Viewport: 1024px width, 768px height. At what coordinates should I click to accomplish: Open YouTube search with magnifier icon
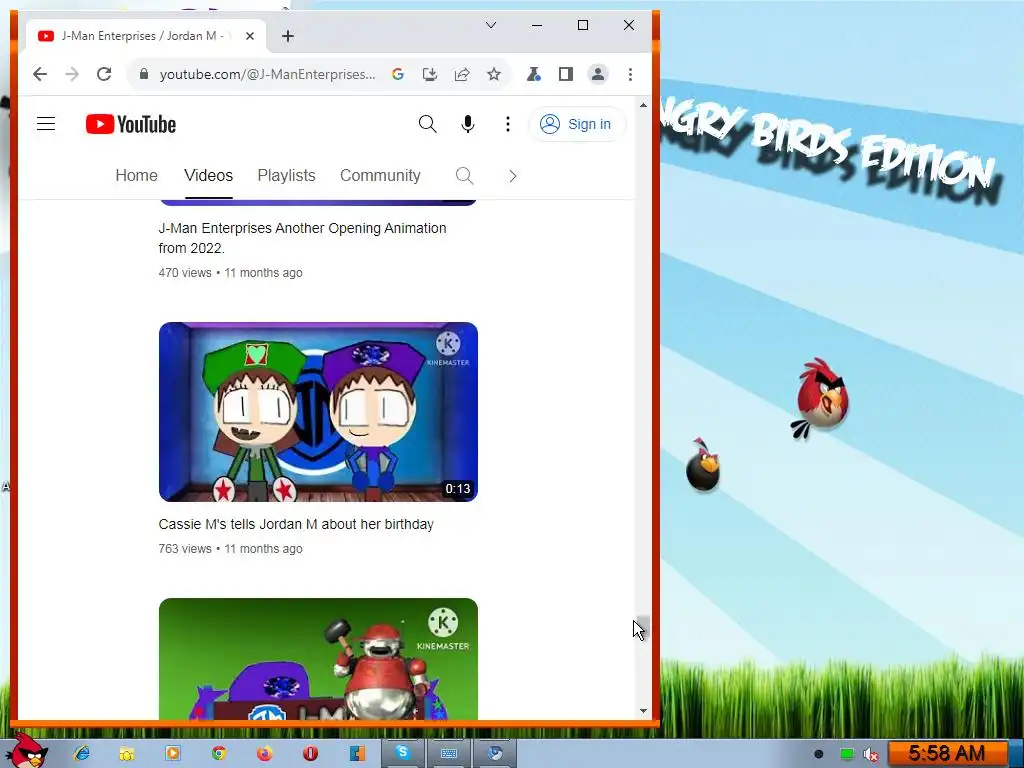coord(427,124)
